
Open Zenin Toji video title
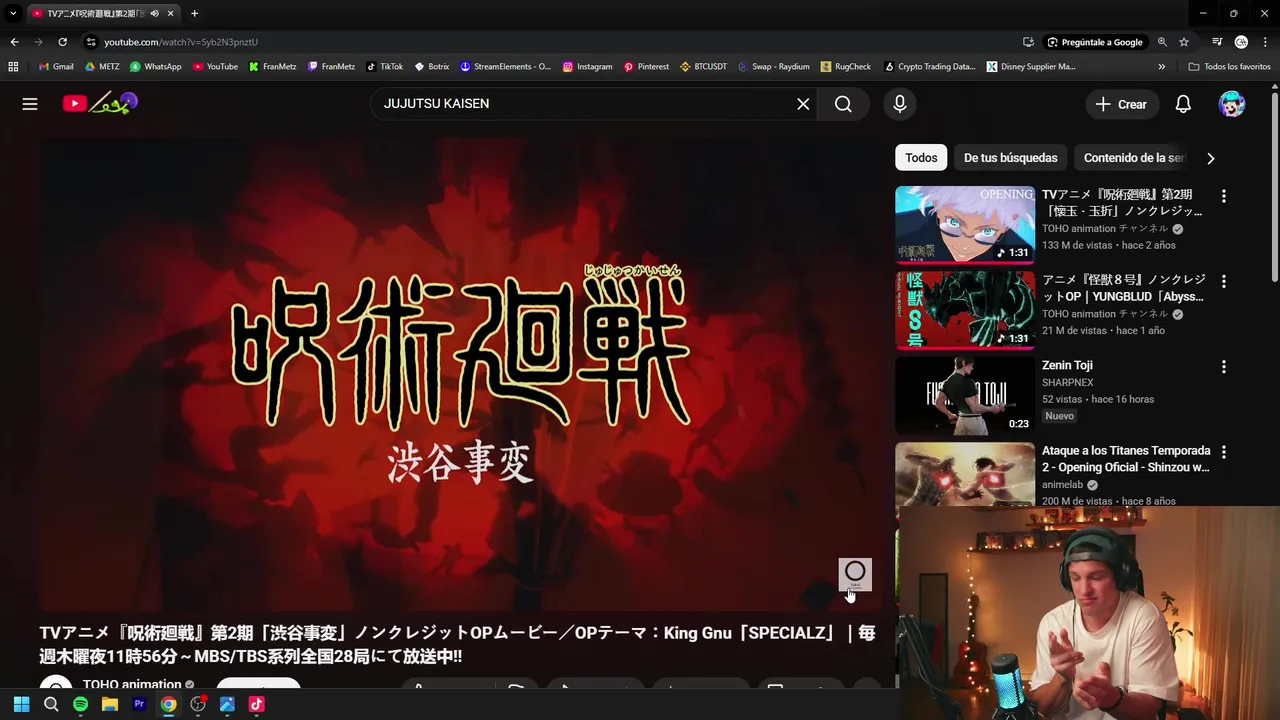tap(1067, 365)
